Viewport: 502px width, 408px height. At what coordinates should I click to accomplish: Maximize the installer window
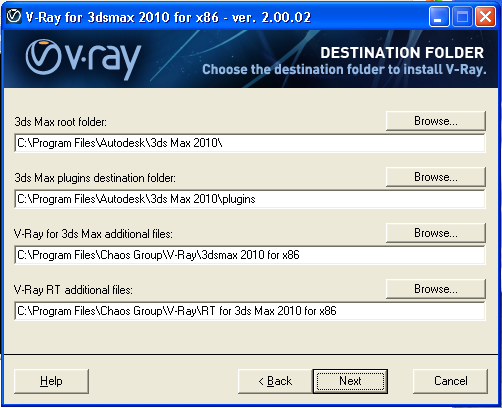(x=462, y=16)
